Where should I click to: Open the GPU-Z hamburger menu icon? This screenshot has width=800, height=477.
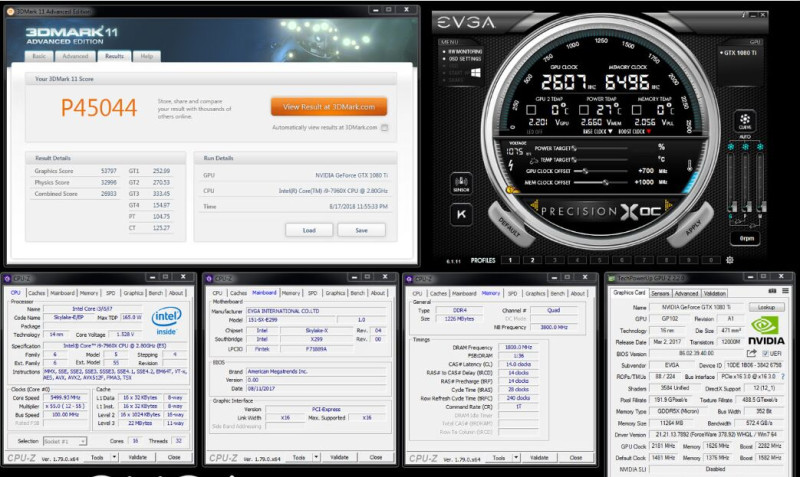point(785,291)
